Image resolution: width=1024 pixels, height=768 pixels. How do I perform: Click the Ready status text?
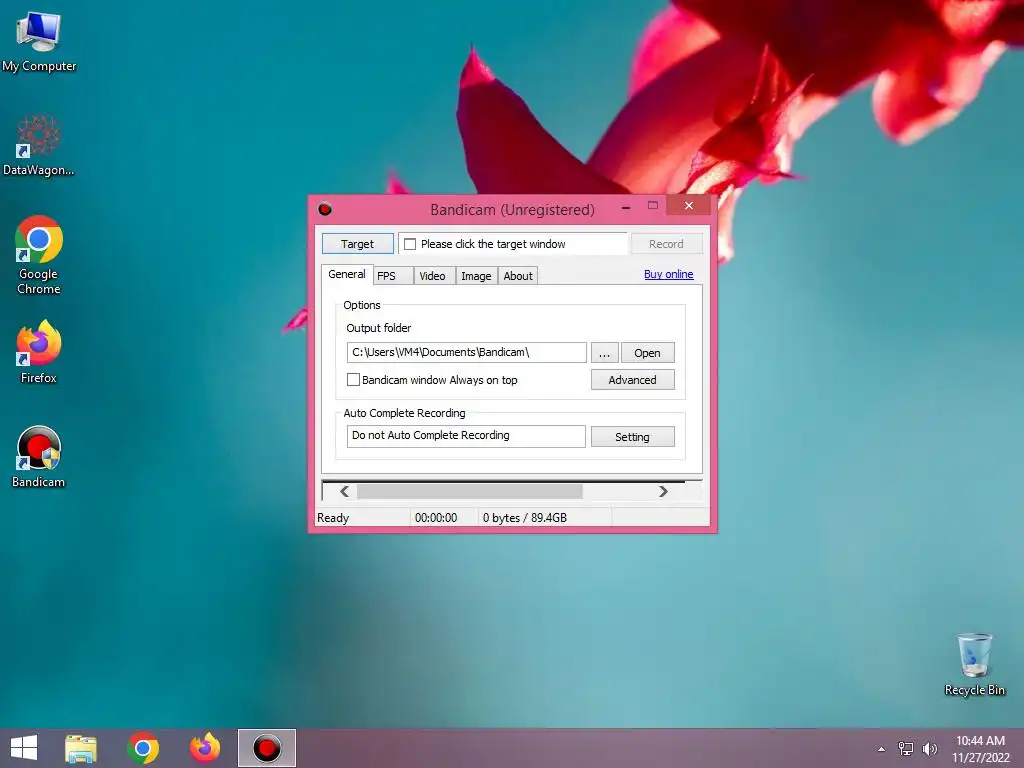(333, 518)
